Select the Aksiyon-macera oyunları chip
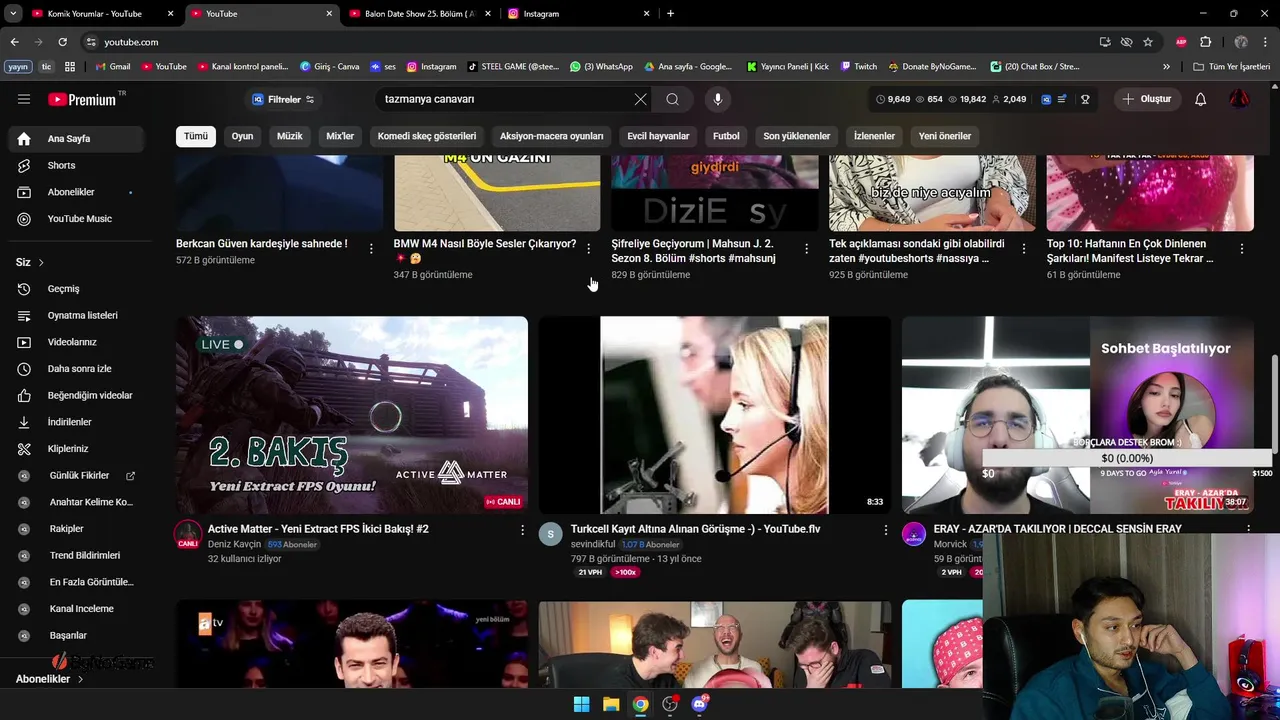This screenshot has width=1280, height=720. pos(551,136)
